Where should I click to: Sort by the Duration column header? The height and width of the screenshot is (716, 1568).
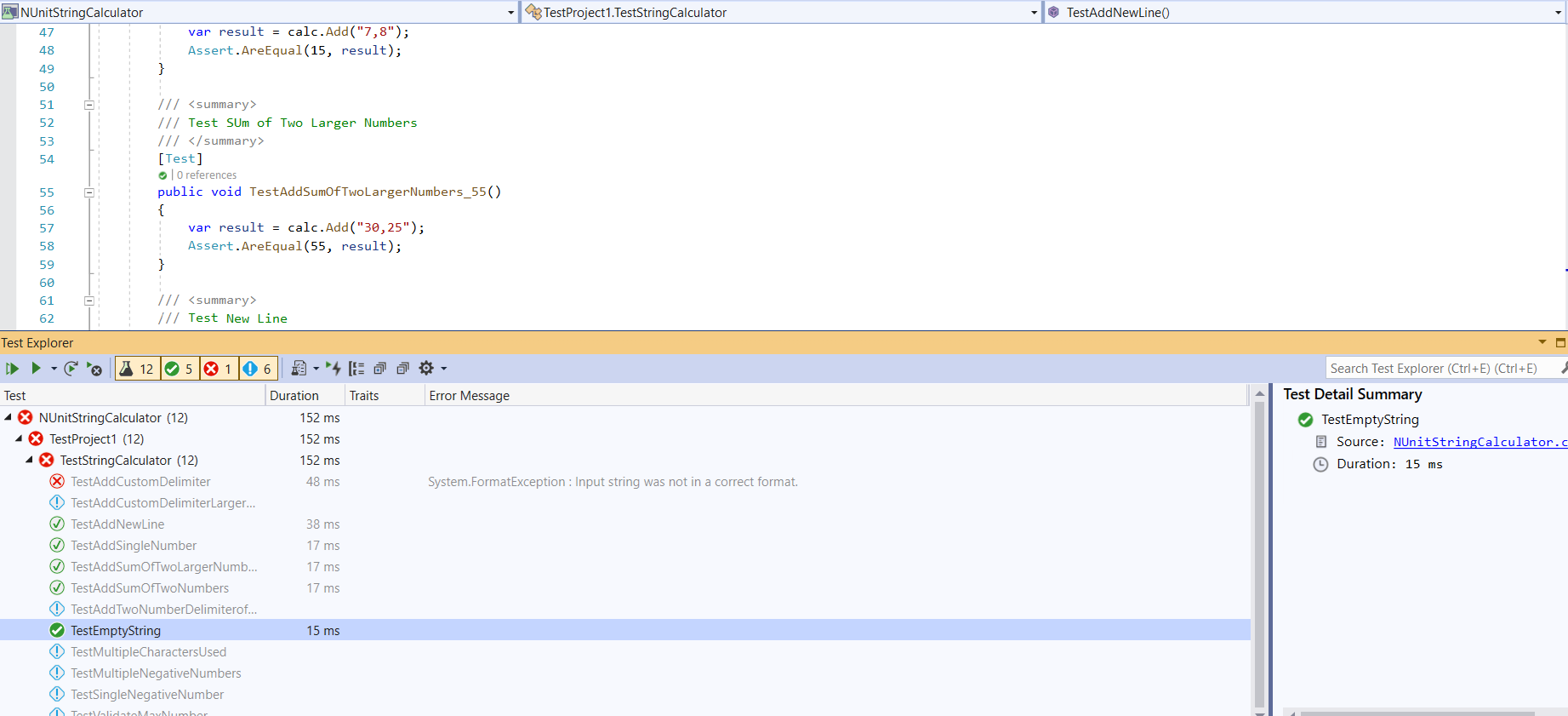(304, 396)
